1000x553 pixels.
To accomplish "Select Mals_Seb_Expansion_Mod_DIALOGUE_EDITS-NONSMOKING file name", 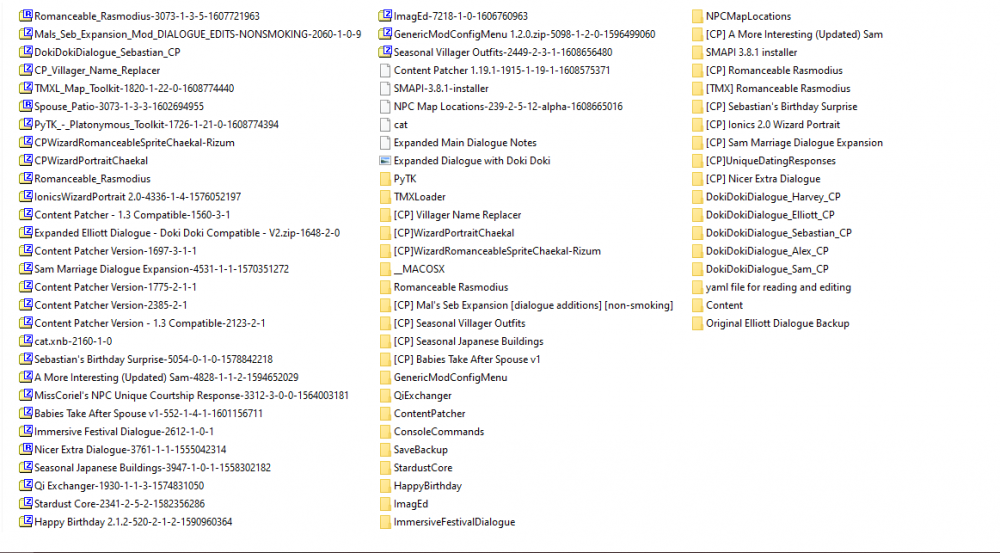I will pos(198,34).
